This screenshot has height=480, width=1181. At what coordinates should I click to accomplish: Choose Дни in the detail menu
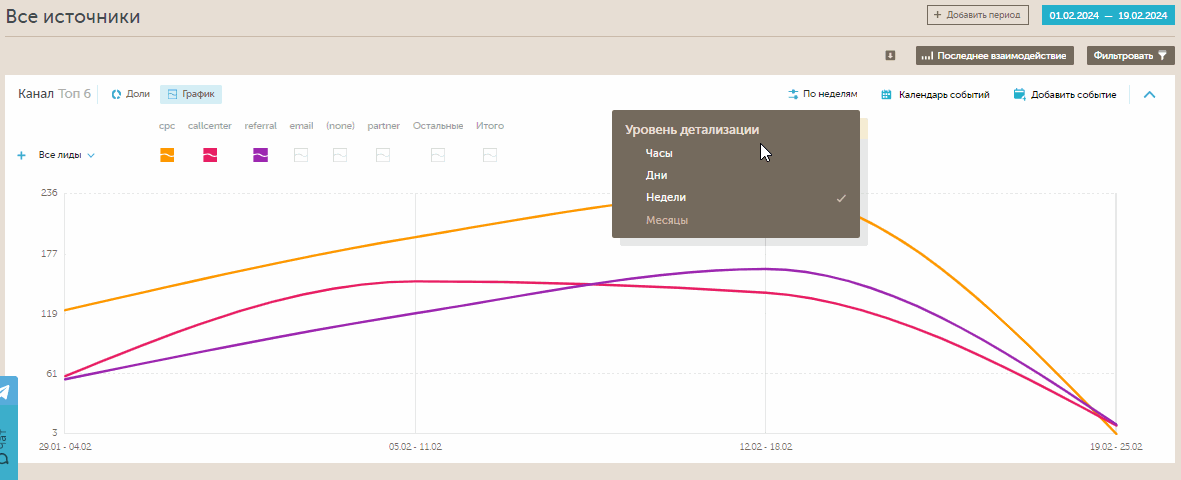tap(656, 175)
